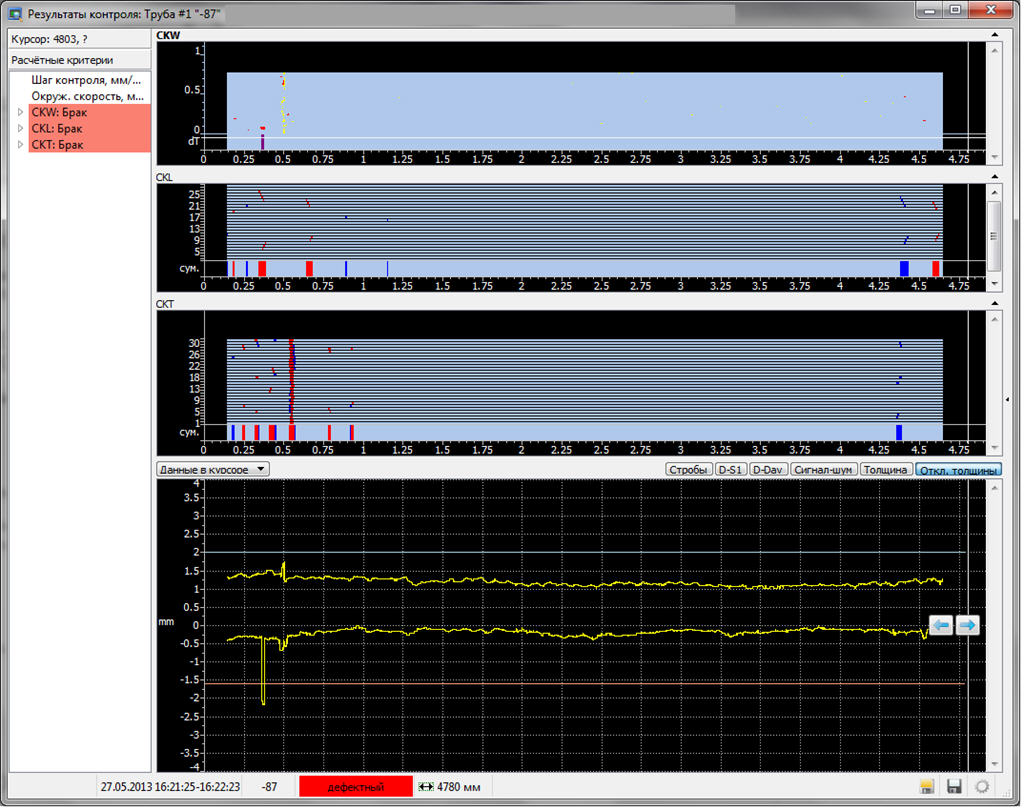Image resolution: width=1024 pixels, height=810 pixels.
Task: Click the application icon in the title bar
Action: click(14, 13)
